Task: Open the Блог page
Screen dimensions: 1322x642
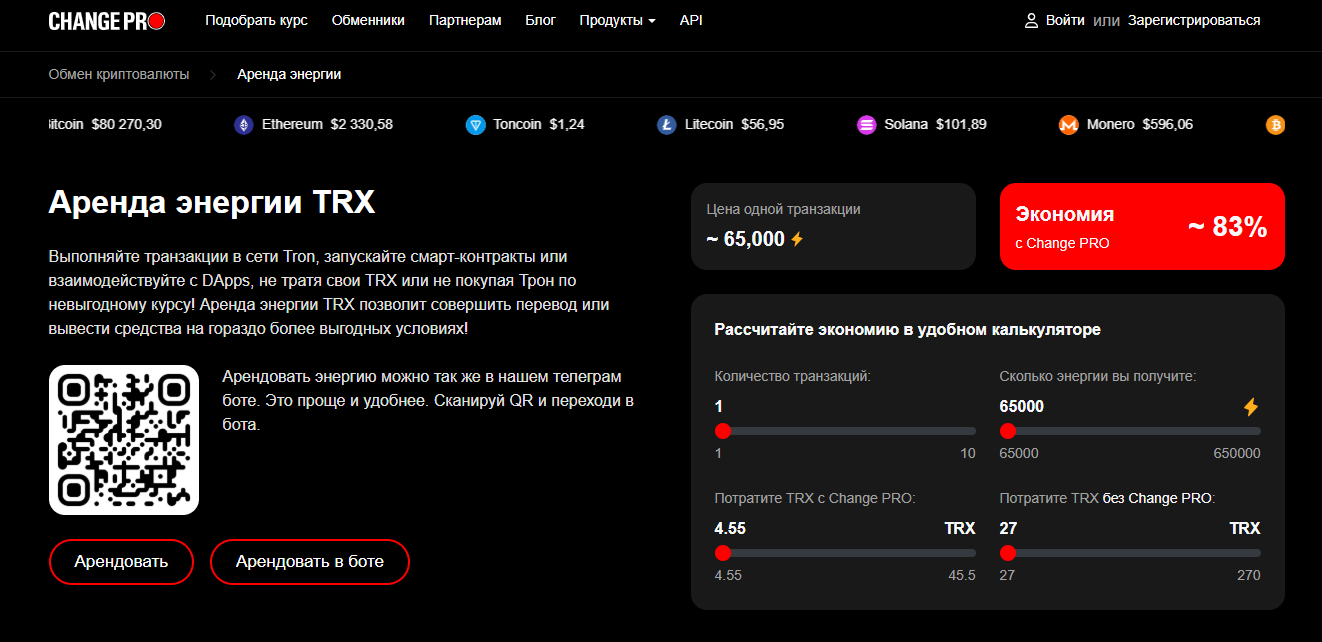Action: [540, 20]
